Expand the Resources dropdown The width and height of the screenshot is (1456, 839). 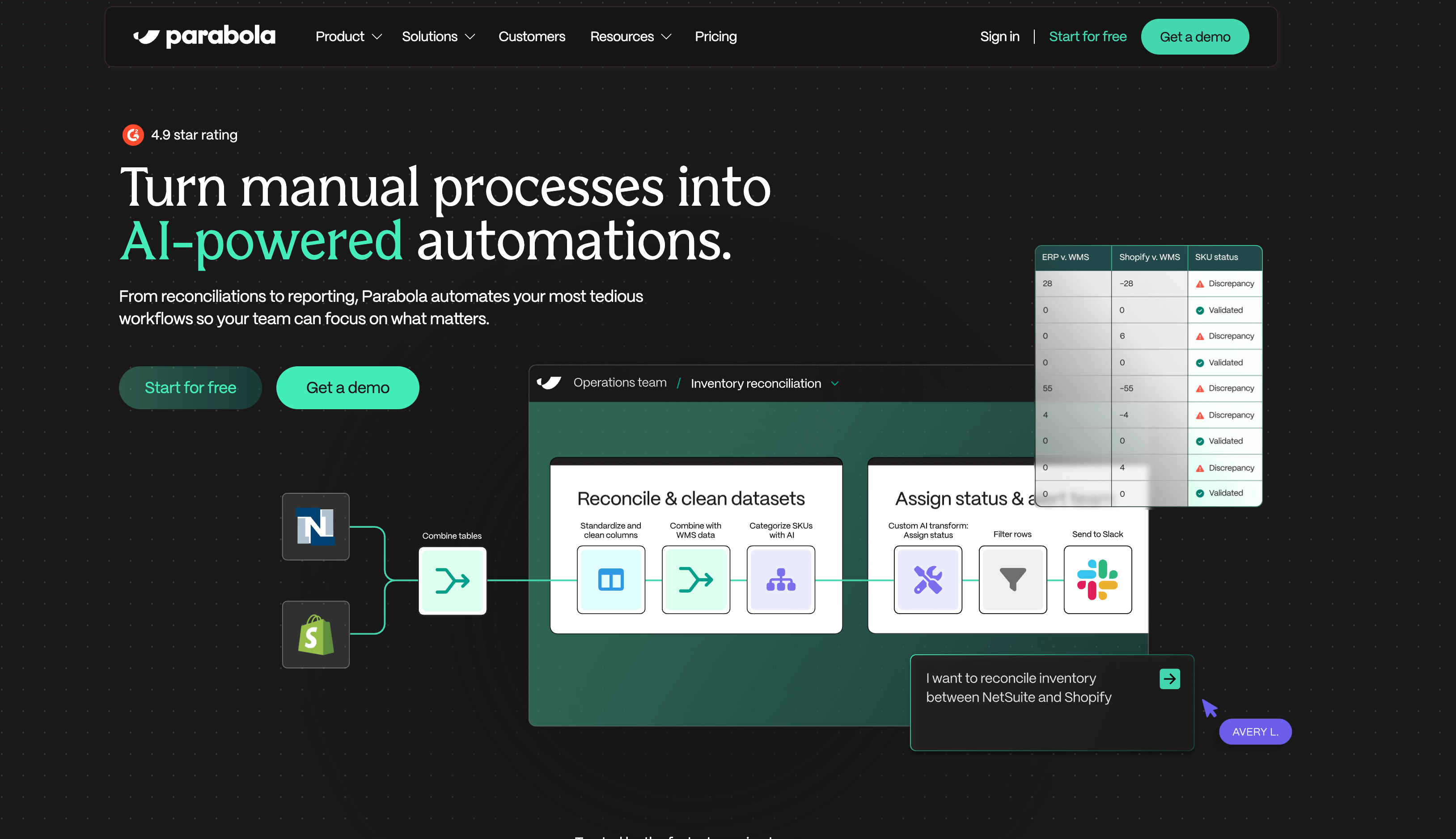631,37
